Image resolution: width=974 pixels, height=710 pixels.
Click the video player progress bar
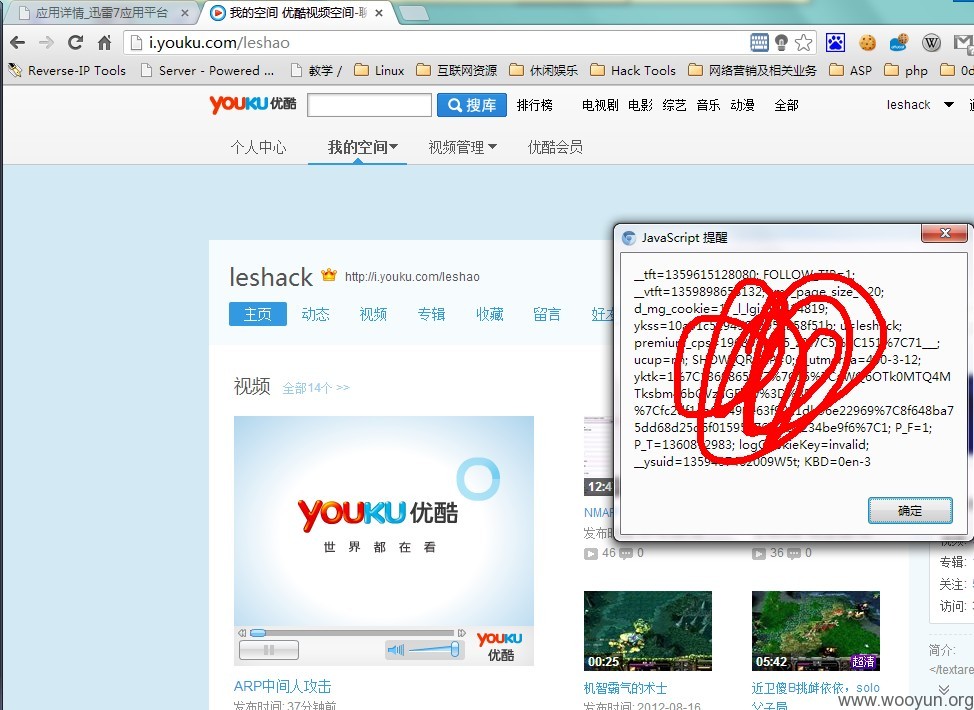point(353,632)
